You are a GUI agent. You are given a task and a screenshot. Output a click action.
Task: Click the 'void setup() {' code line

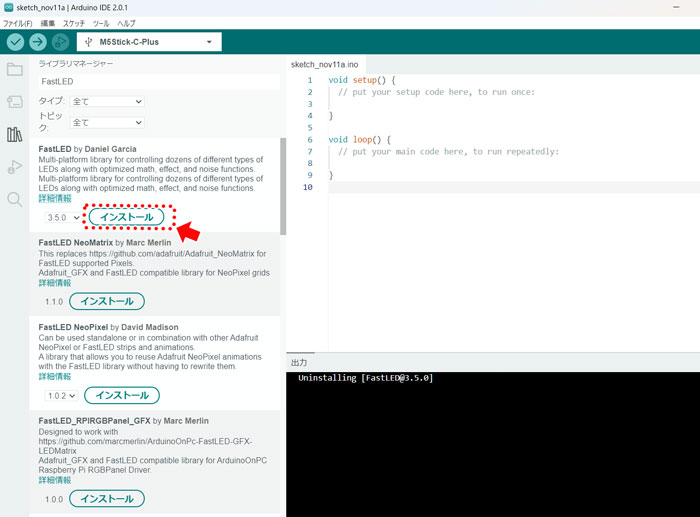(x=362, y=80)
